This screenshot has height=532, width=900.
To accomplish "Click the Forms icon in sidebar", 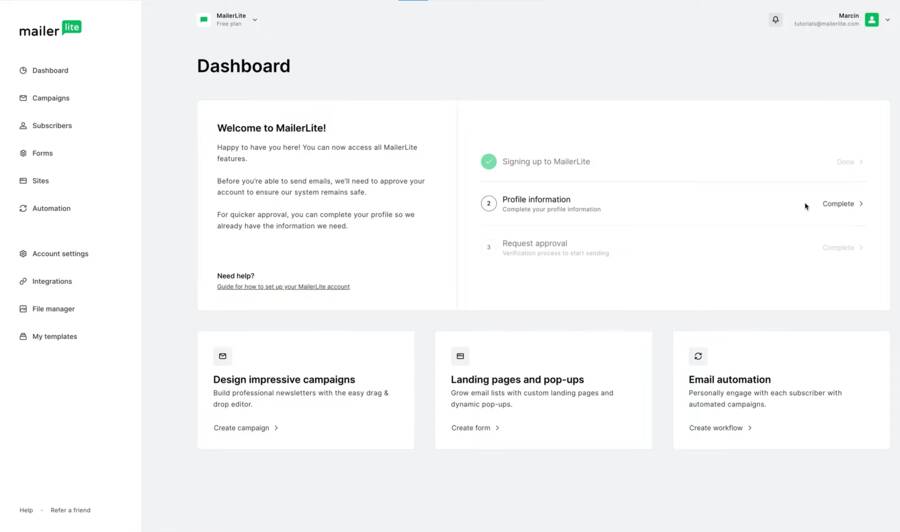I will pos(23,153).
